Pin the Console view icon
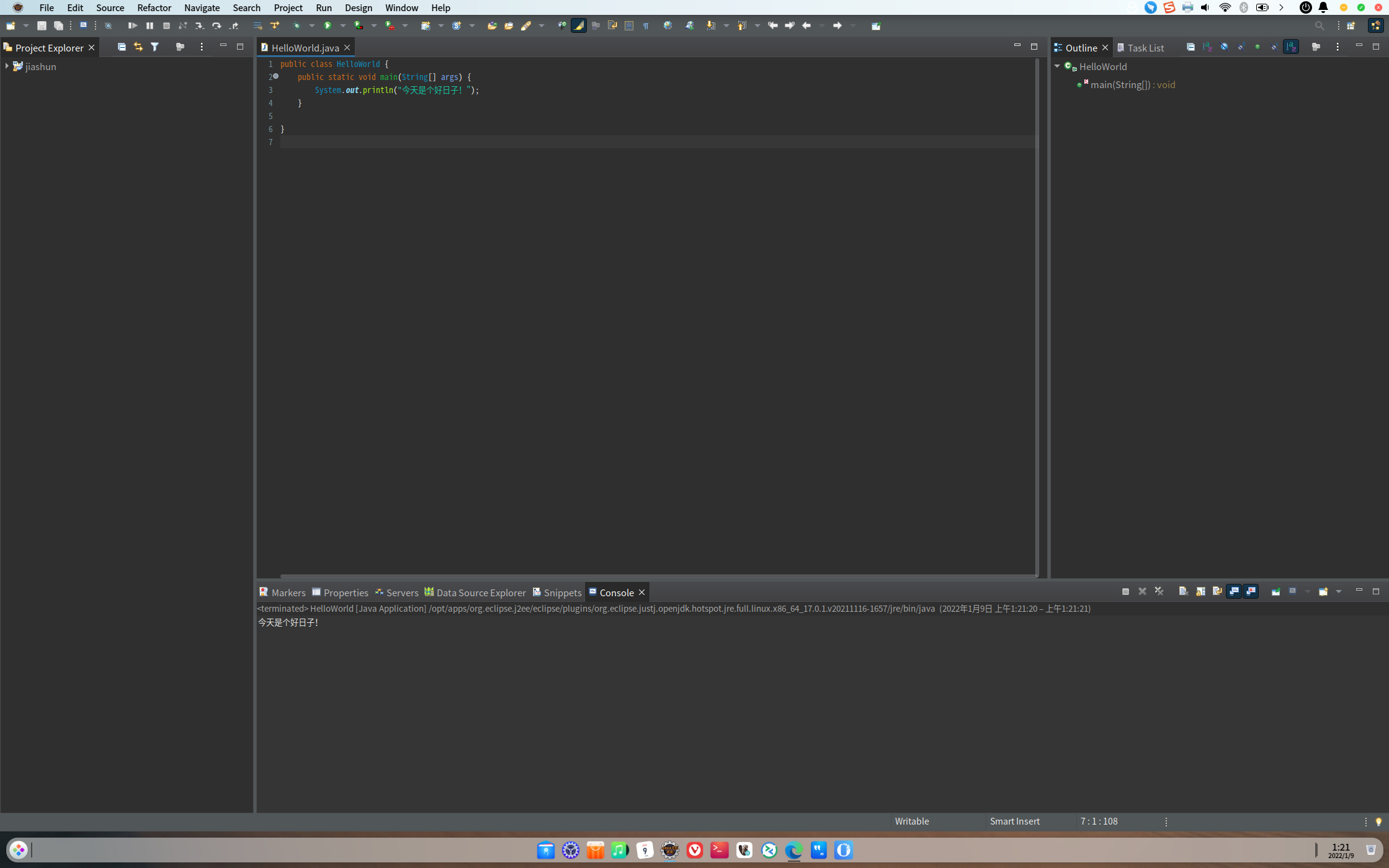This screenshot has width=1389, height=868. (1276, 591)
